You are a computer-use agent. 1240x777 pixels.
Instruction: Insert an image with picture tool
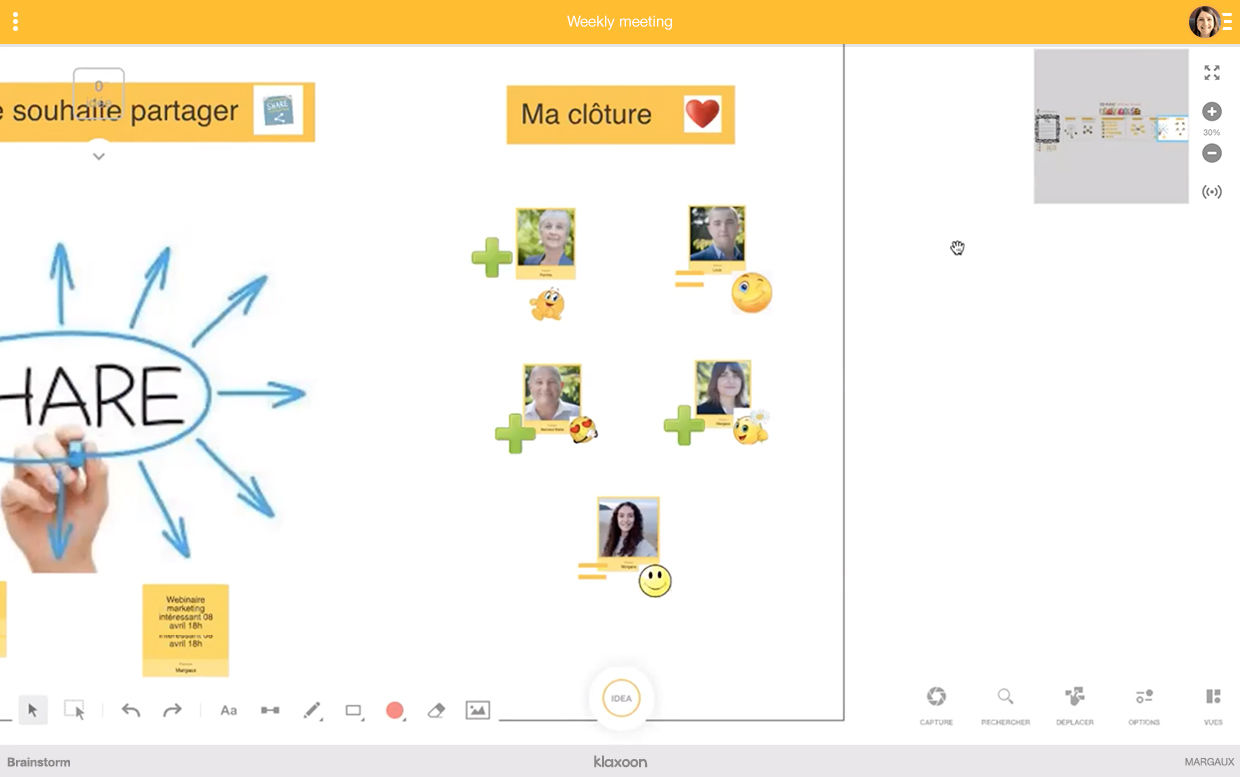click(478, 710)
